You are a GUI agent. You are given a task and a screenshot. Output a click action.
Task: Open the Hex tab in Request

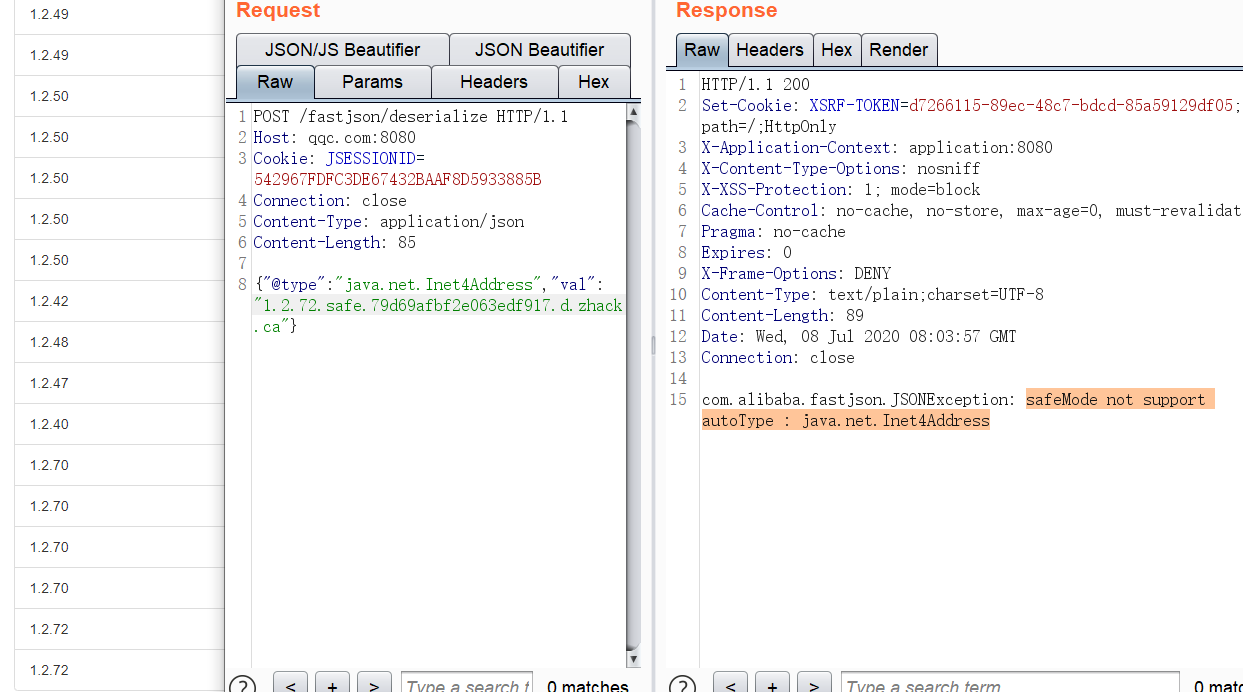594,82
